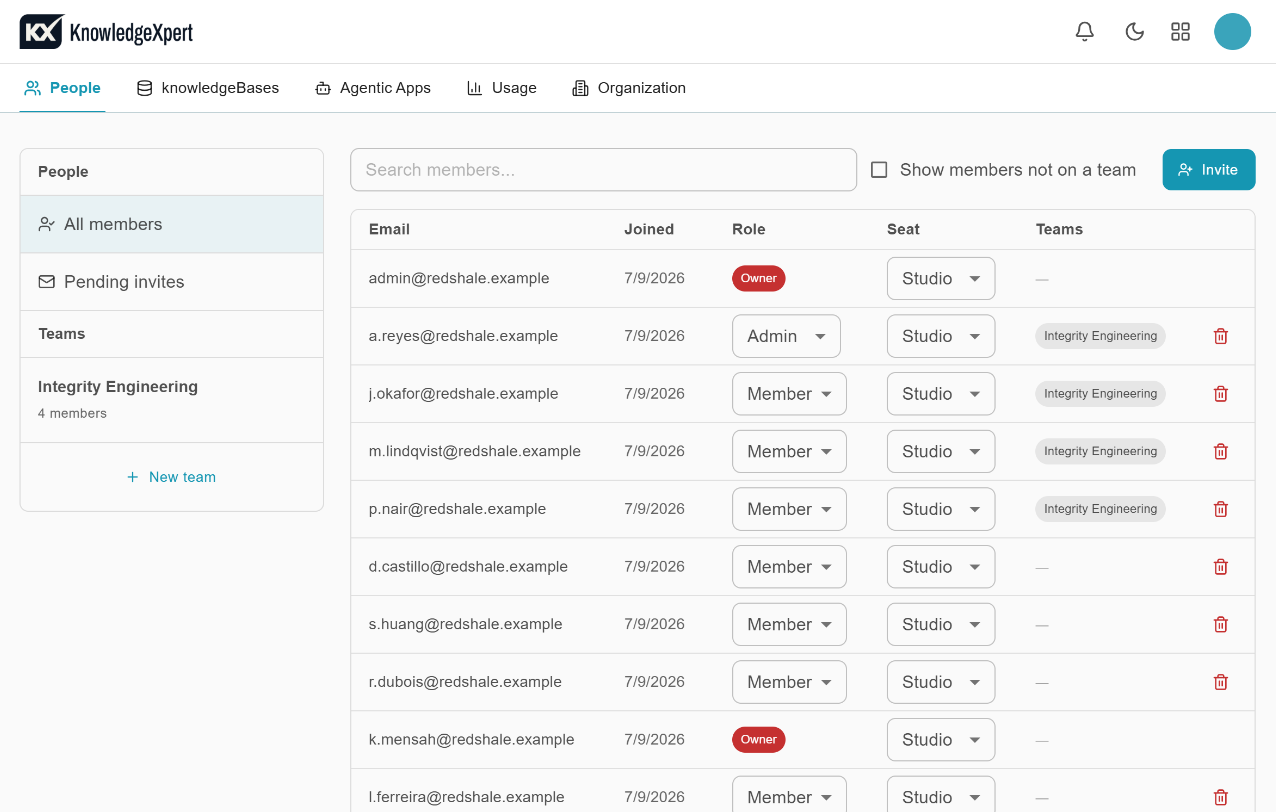Screen dimensions: 1276x812
Task: Open seat dropdown for a.reyes
Action: 941,336
